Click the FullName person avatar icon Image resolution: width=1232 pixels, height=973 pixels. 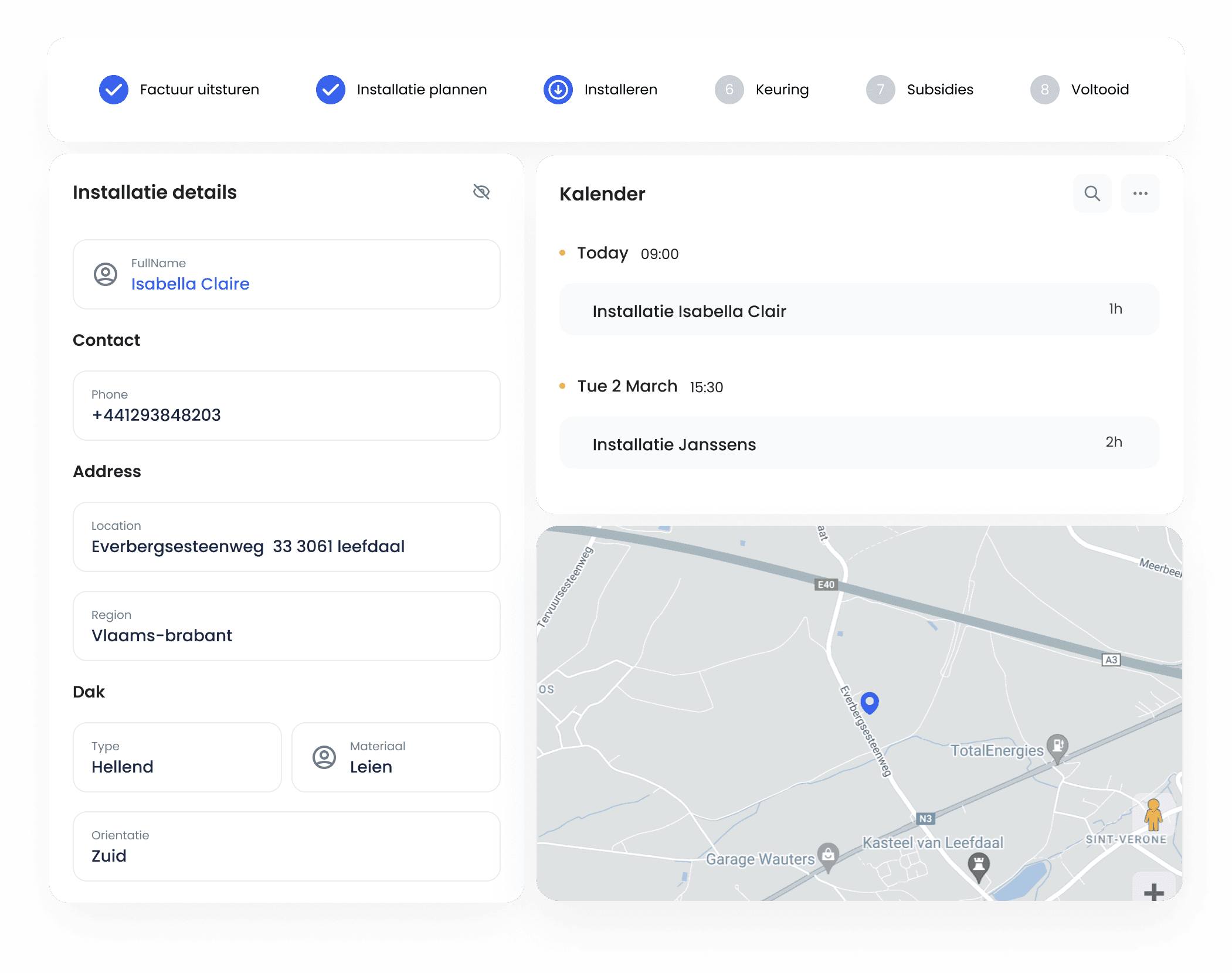coord(106,274)
